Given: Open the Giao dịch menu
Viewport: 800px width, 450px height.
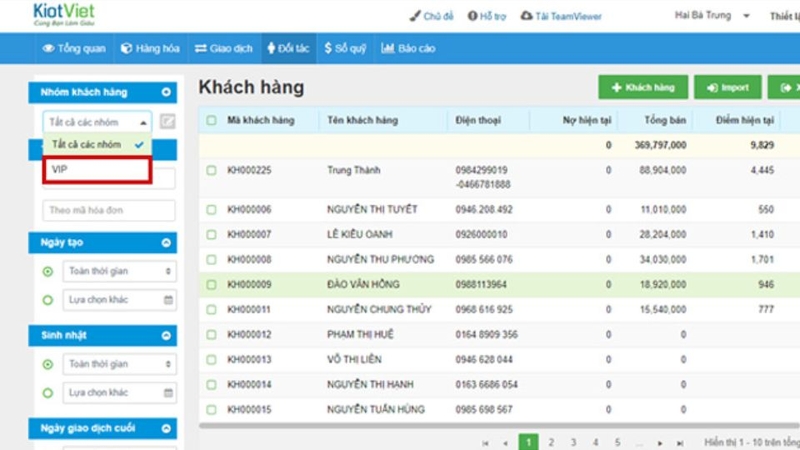Looking at the screenshot, I should (x=223, y=48).
